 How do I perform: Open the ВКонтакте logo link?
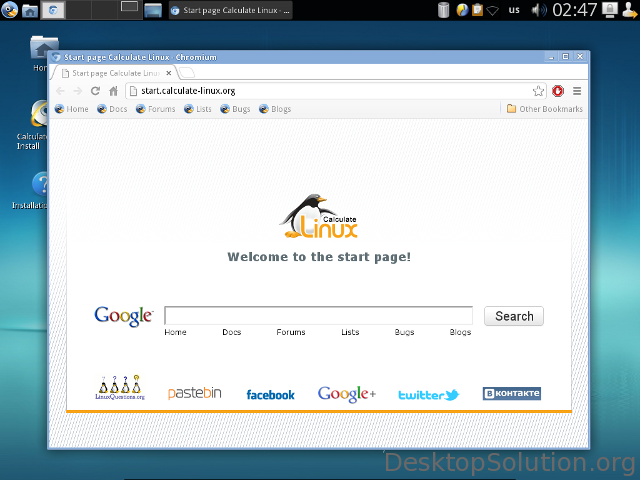tap(512, 393)
